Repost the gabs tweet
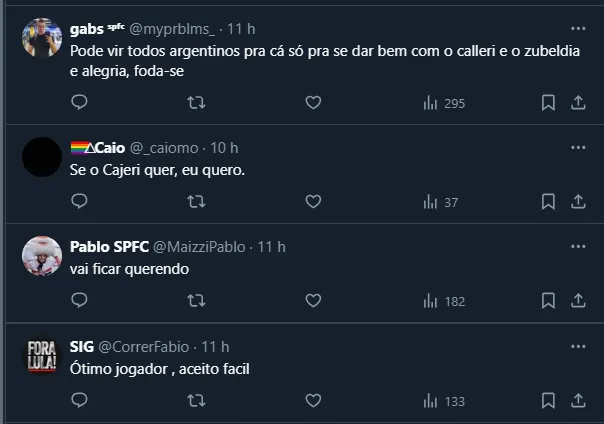 coord(197,102)
